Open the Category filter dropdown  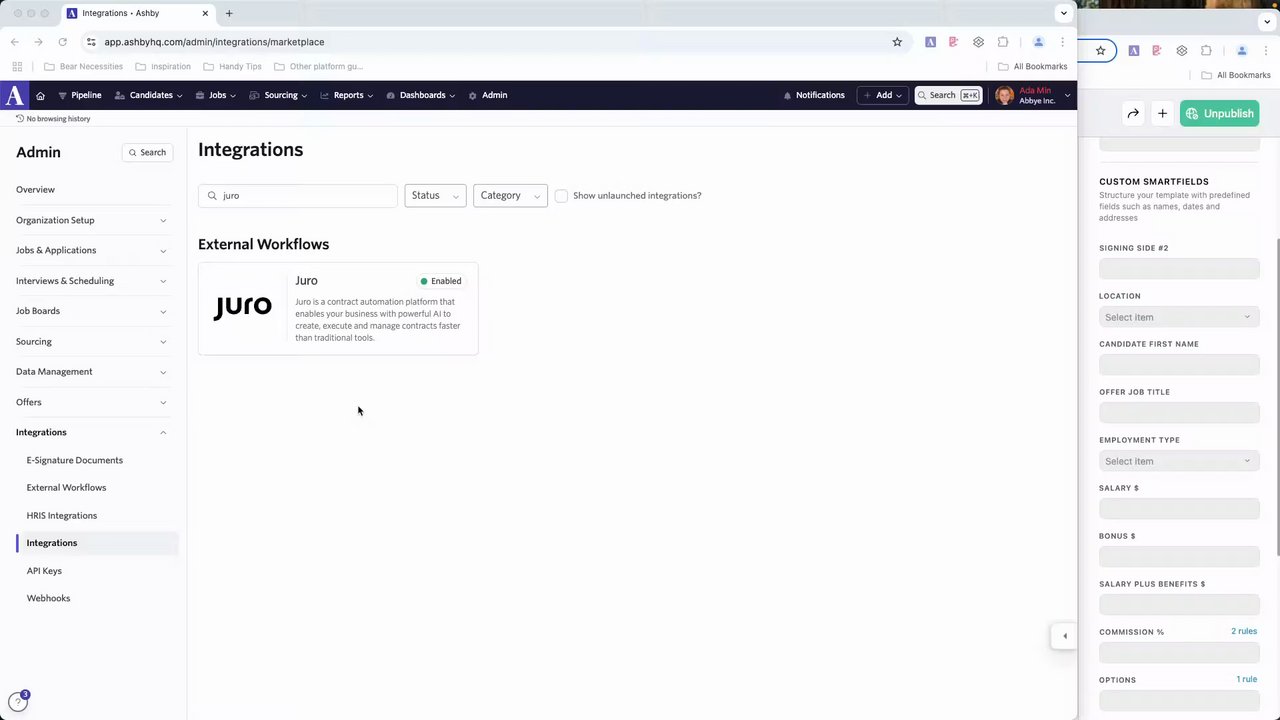pyautogui.click(x=510, y=196)
